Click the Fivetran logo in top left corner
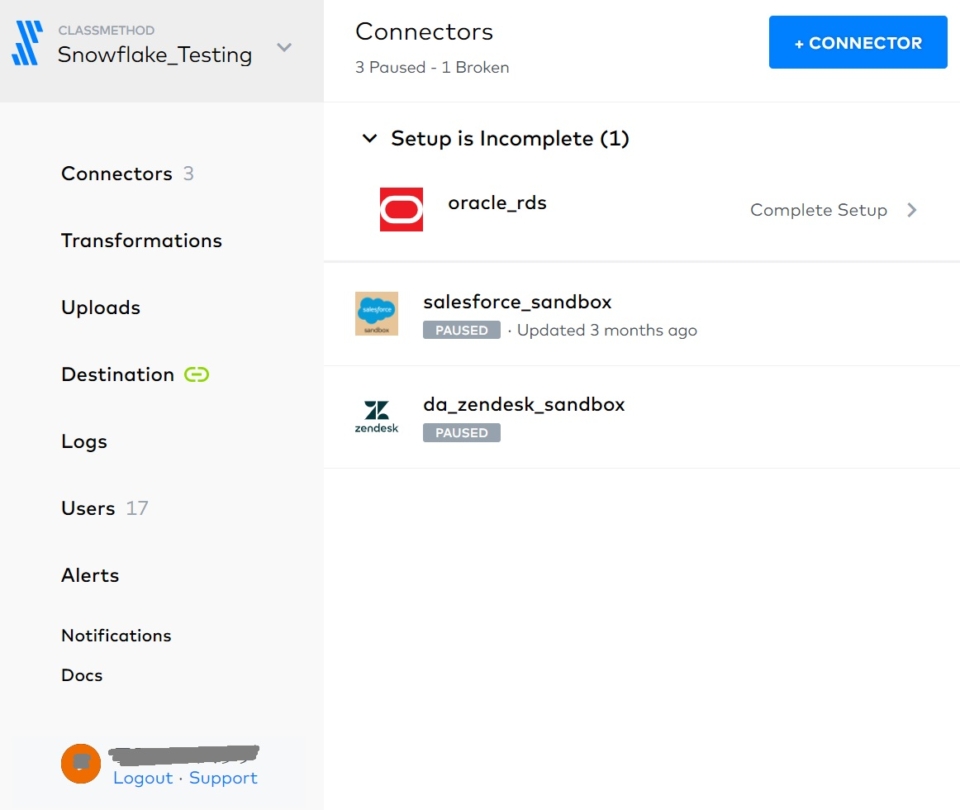 (28, 42)
